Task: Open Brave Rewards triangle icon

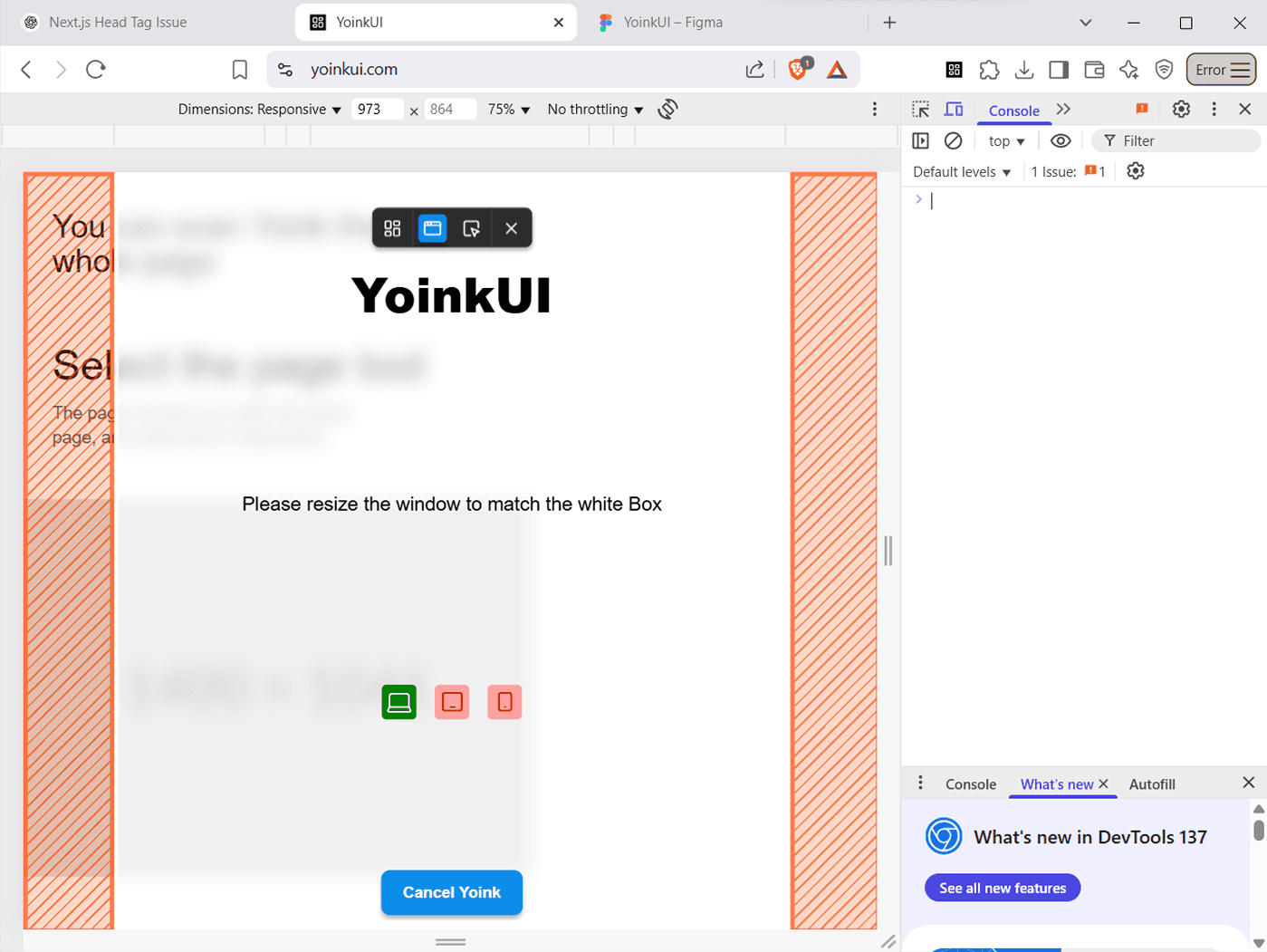Action: point(837,70)
